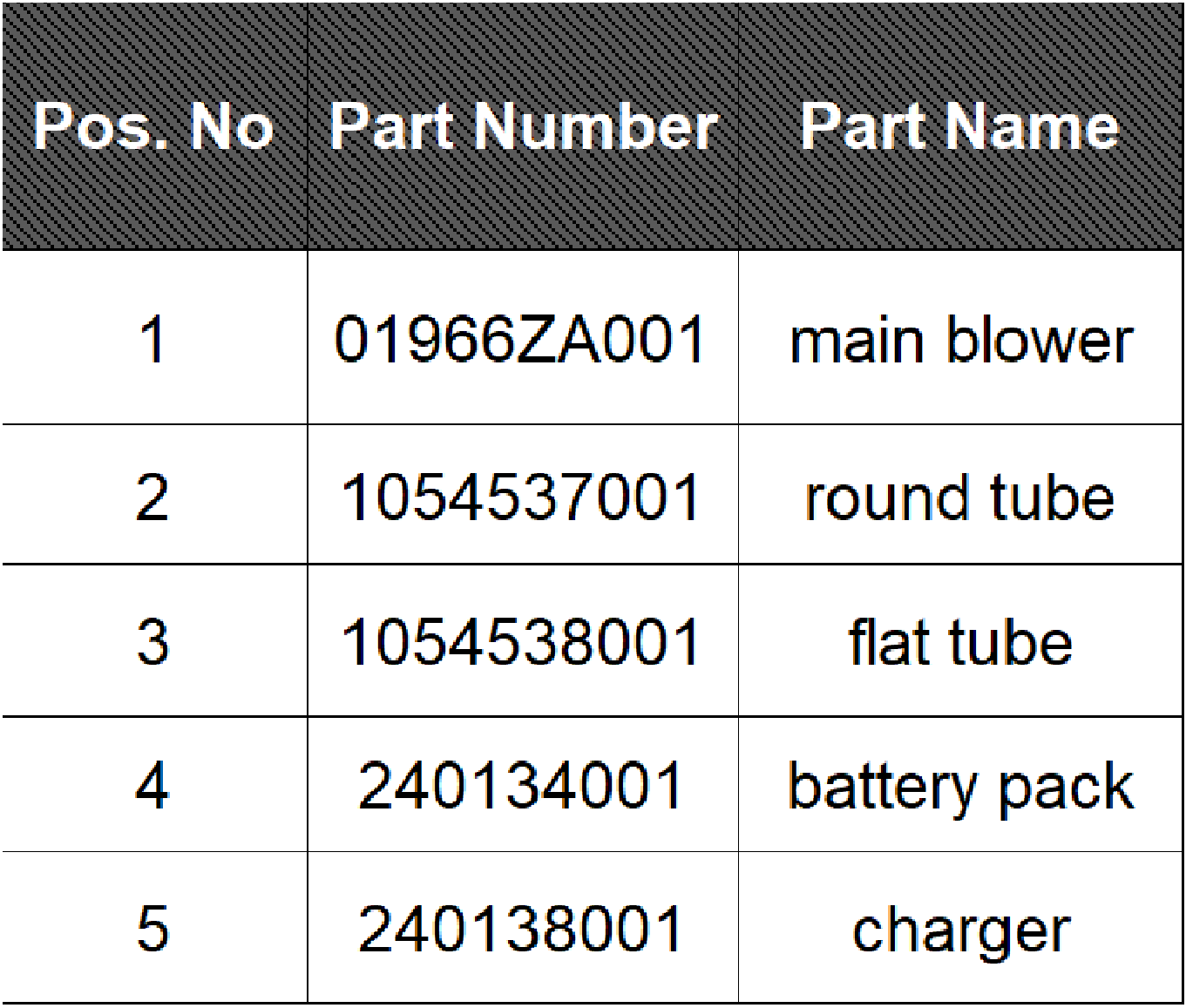This screenshot has width=1186, height=1008.
Task: Select the charger cell
Action: tap(960, 927)
